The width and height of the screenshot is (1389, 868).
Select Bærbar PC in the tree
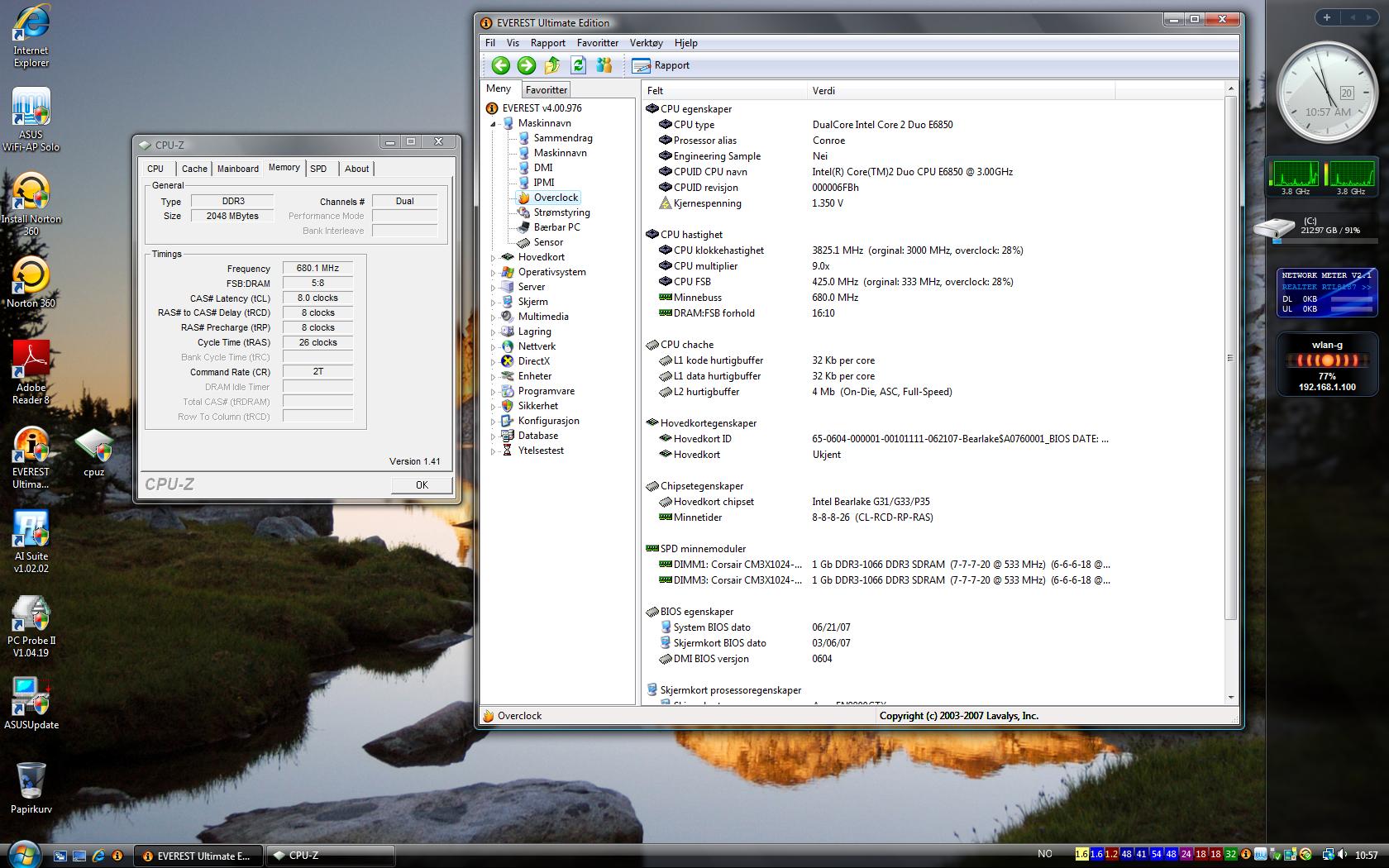pos(556,227)
